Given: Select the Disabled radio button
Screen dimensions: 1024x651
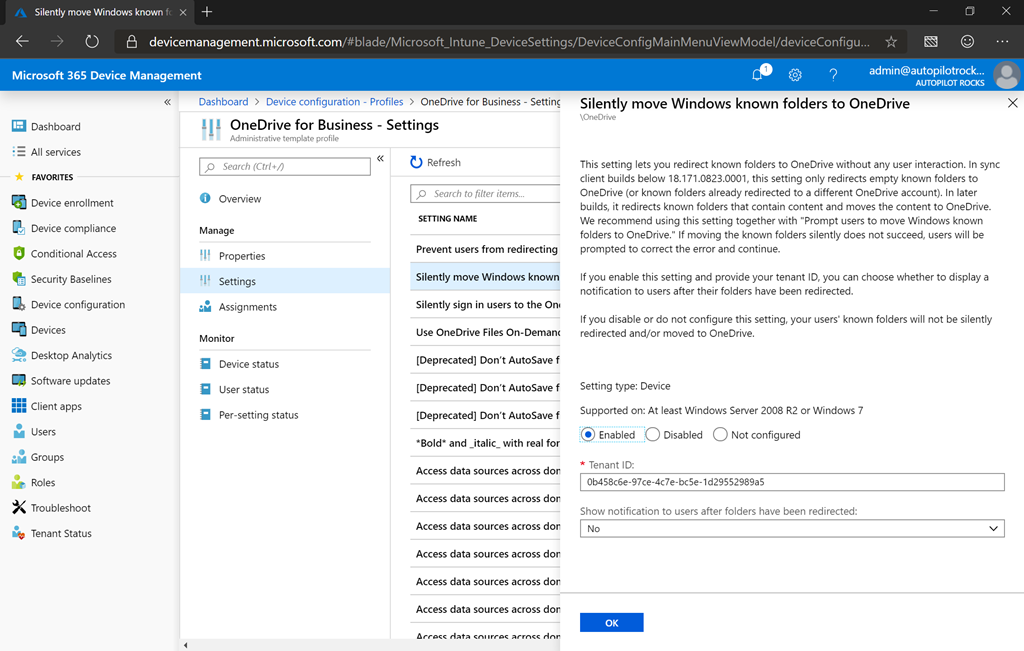Looking at the screenshot, I should [653, 435].
